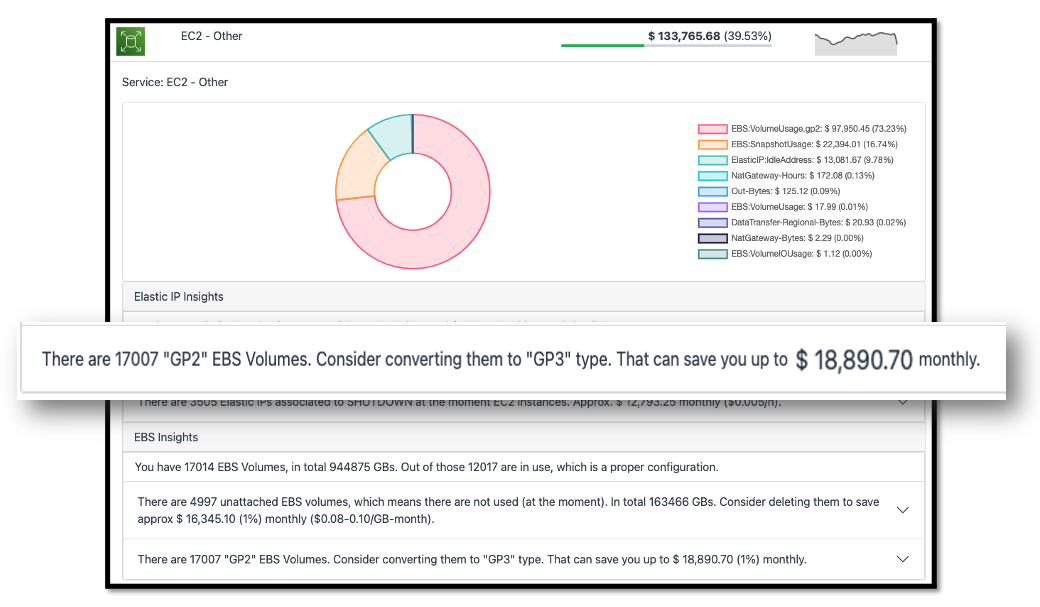Expand the 4997 unattached EBS volumes row
1040x607 pixels.
[x=902, y=510]
